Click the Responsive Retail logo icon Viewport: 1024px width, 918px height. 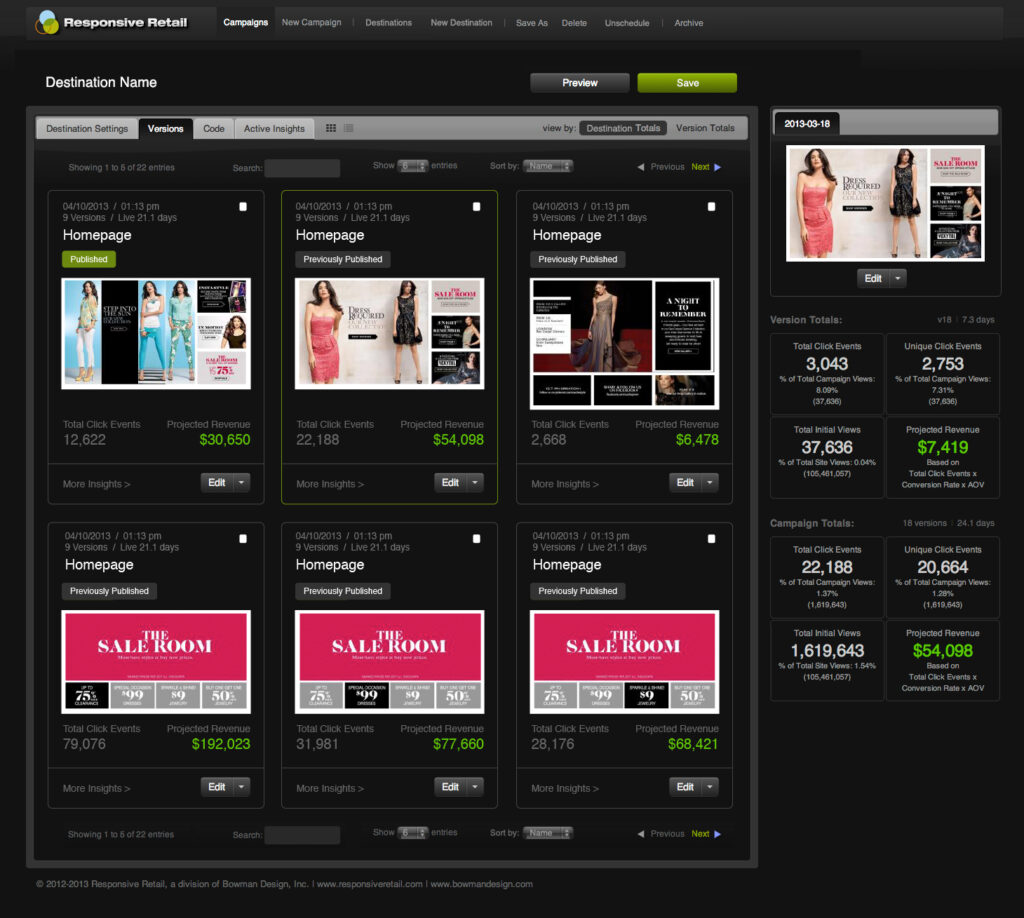pos(47,23)
